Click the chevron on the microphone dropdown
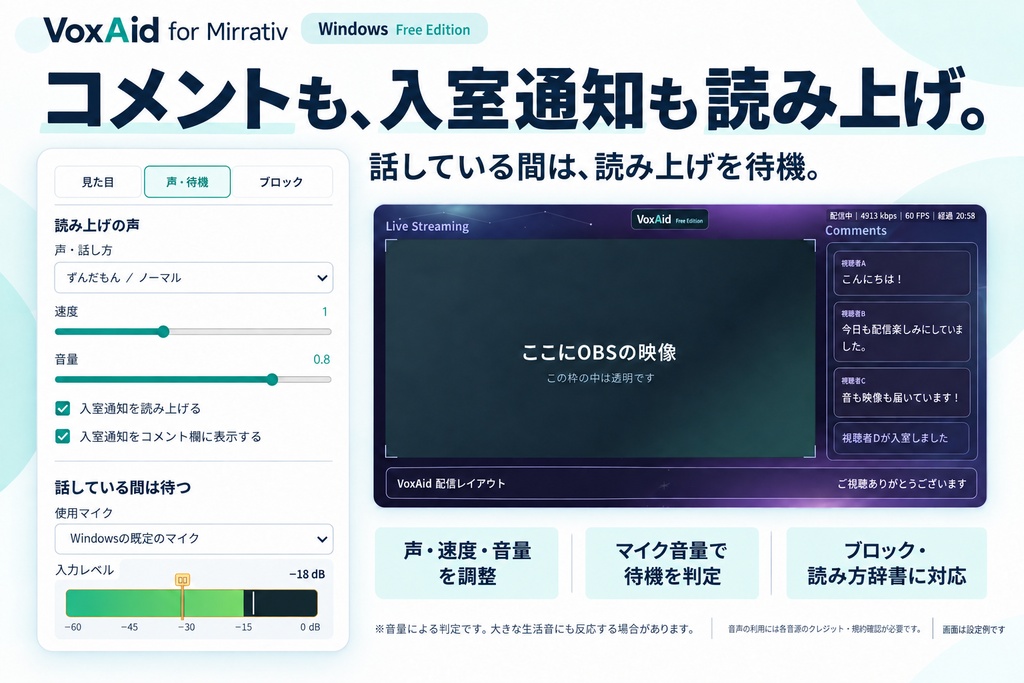1024x683 pixels. point(322,539)
